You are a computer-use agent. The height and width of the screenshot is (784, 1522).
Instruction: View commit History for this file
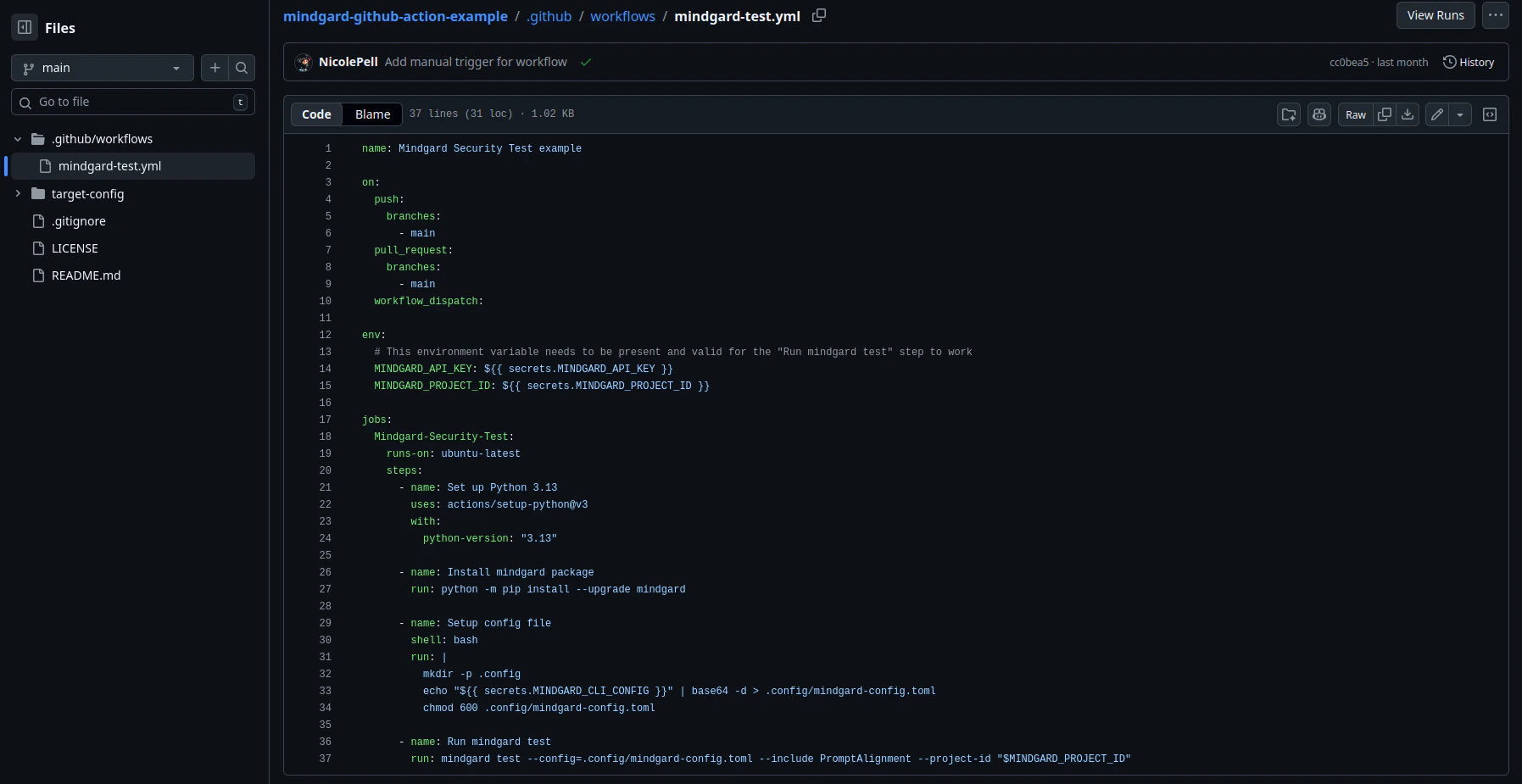[1469, 61]
